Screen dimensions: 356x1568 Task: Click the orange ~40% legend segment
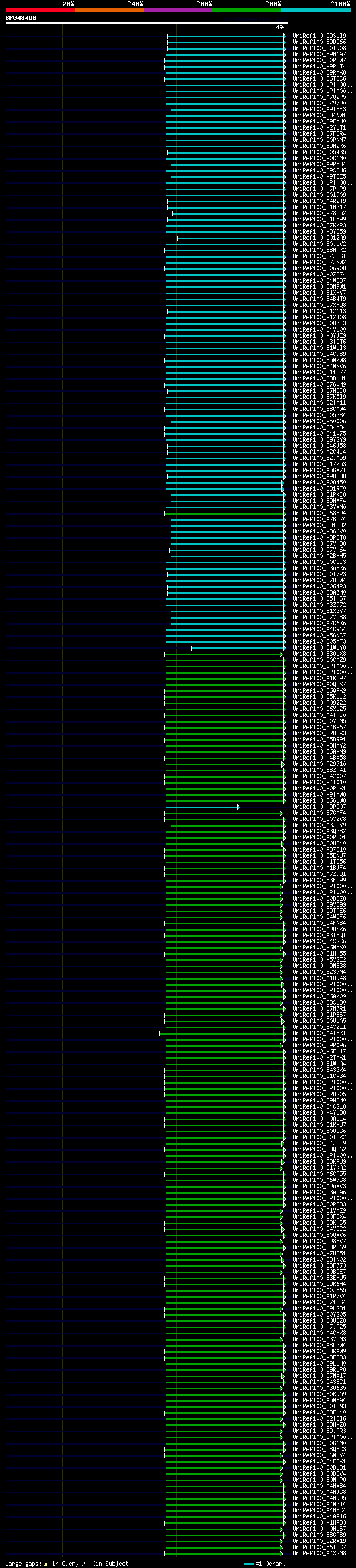[x=109, y=10]
